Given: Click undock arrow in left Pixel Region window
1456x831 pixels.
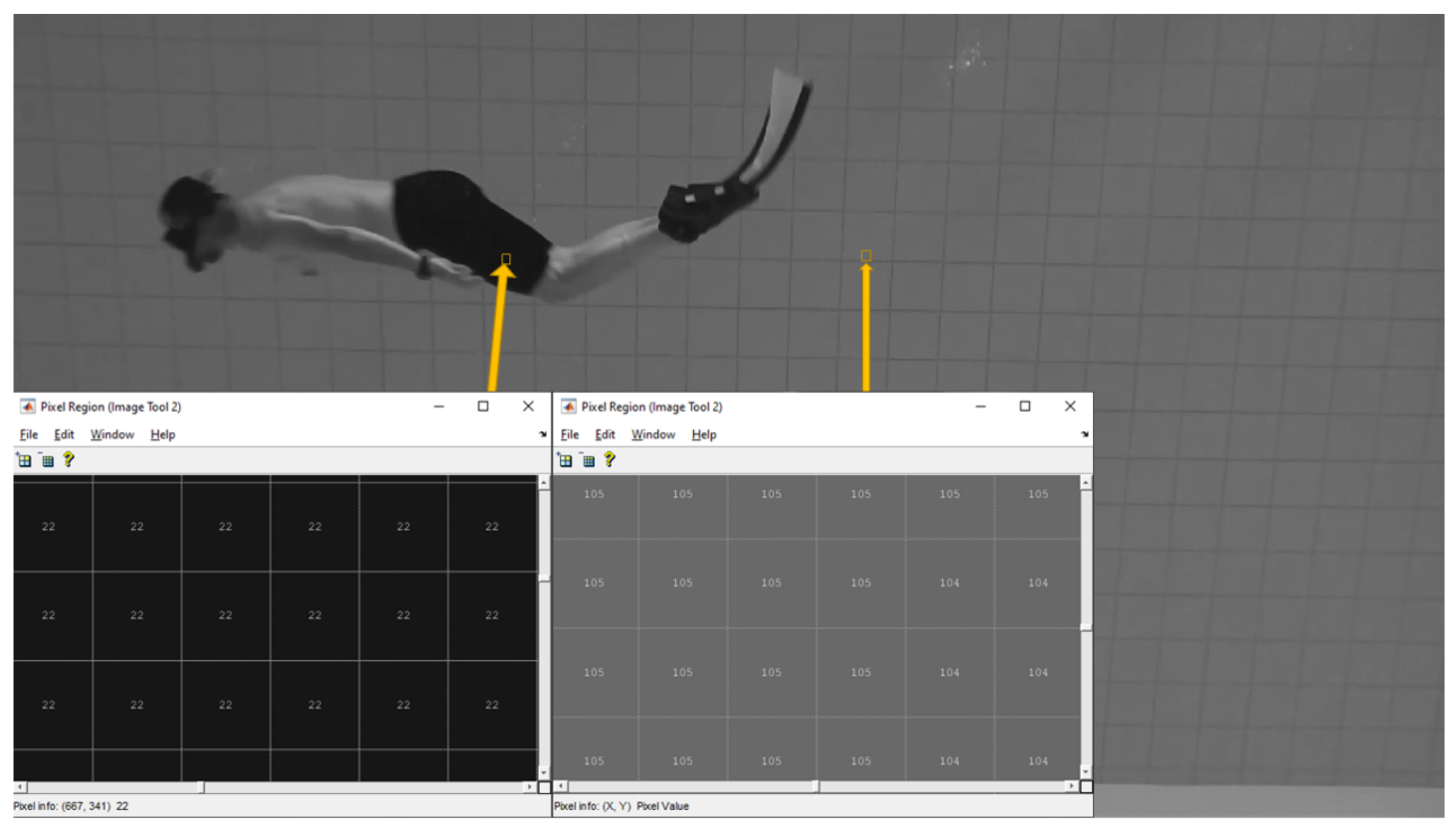Looking at the screenshot, I should [x=542, y=434].
